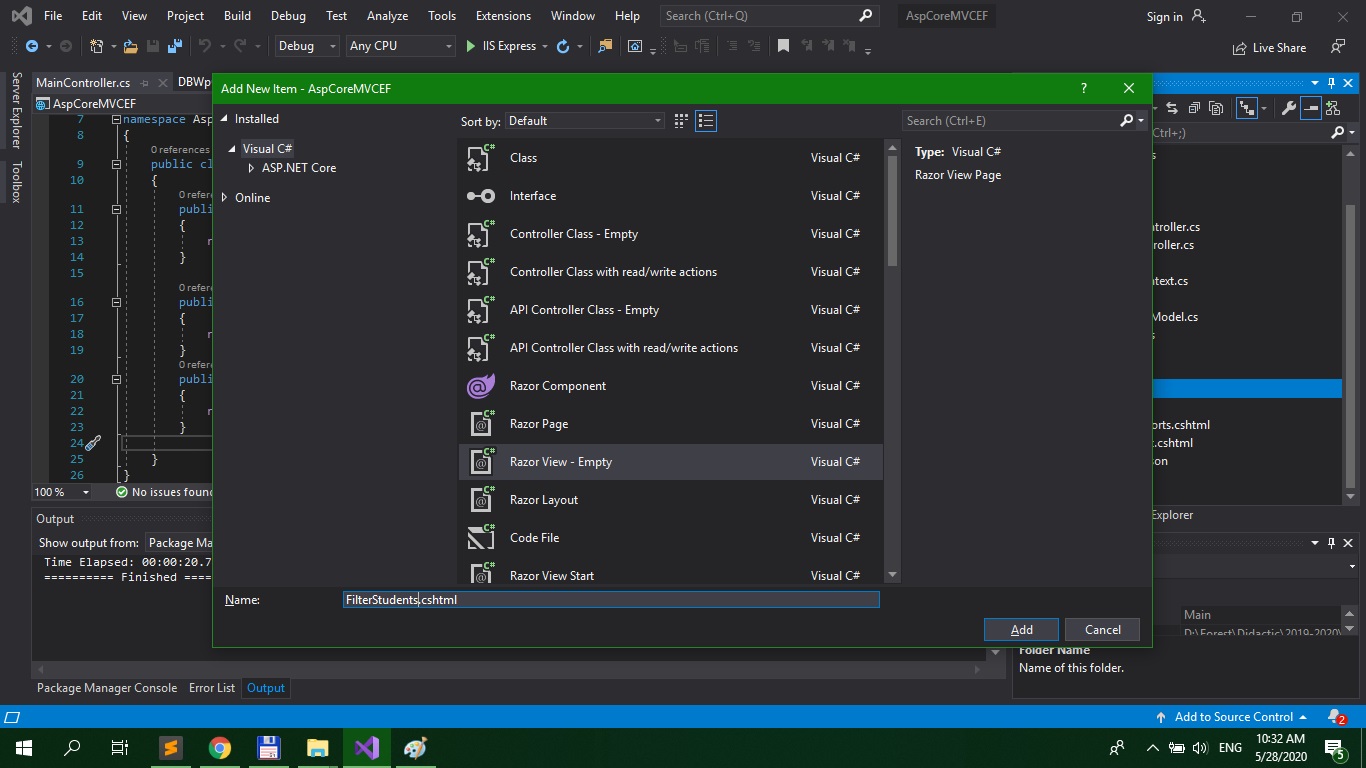
Task: Launch Sublime Text from the taskbar
Action: coord(171,748)
